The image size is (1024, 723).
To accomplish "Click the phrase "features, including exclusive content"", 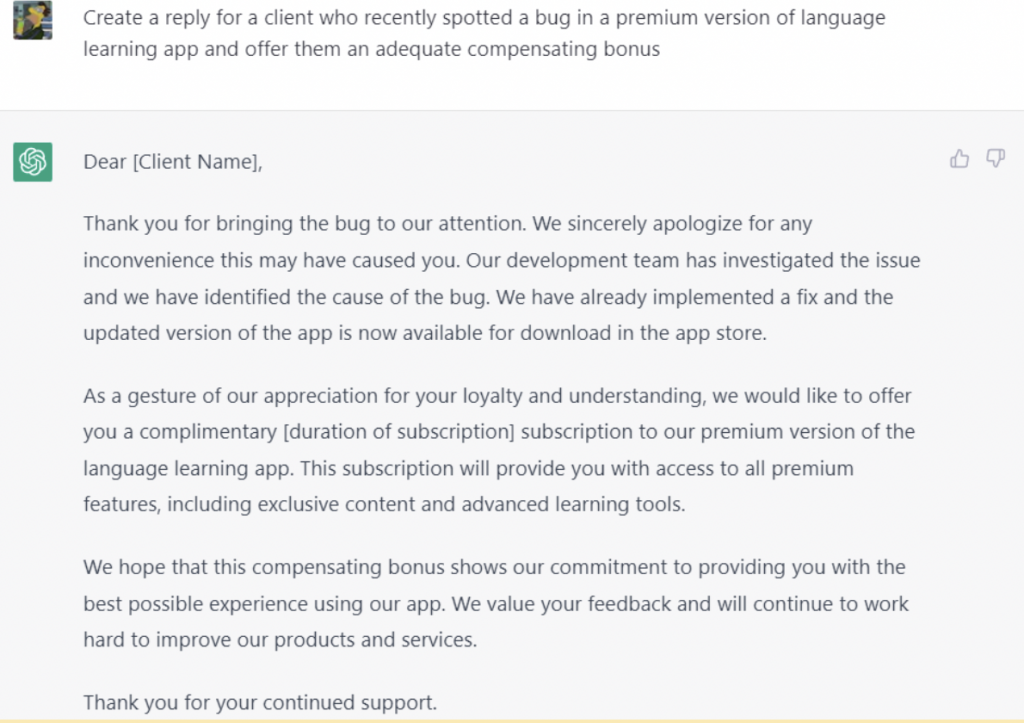I will point(249,504).
